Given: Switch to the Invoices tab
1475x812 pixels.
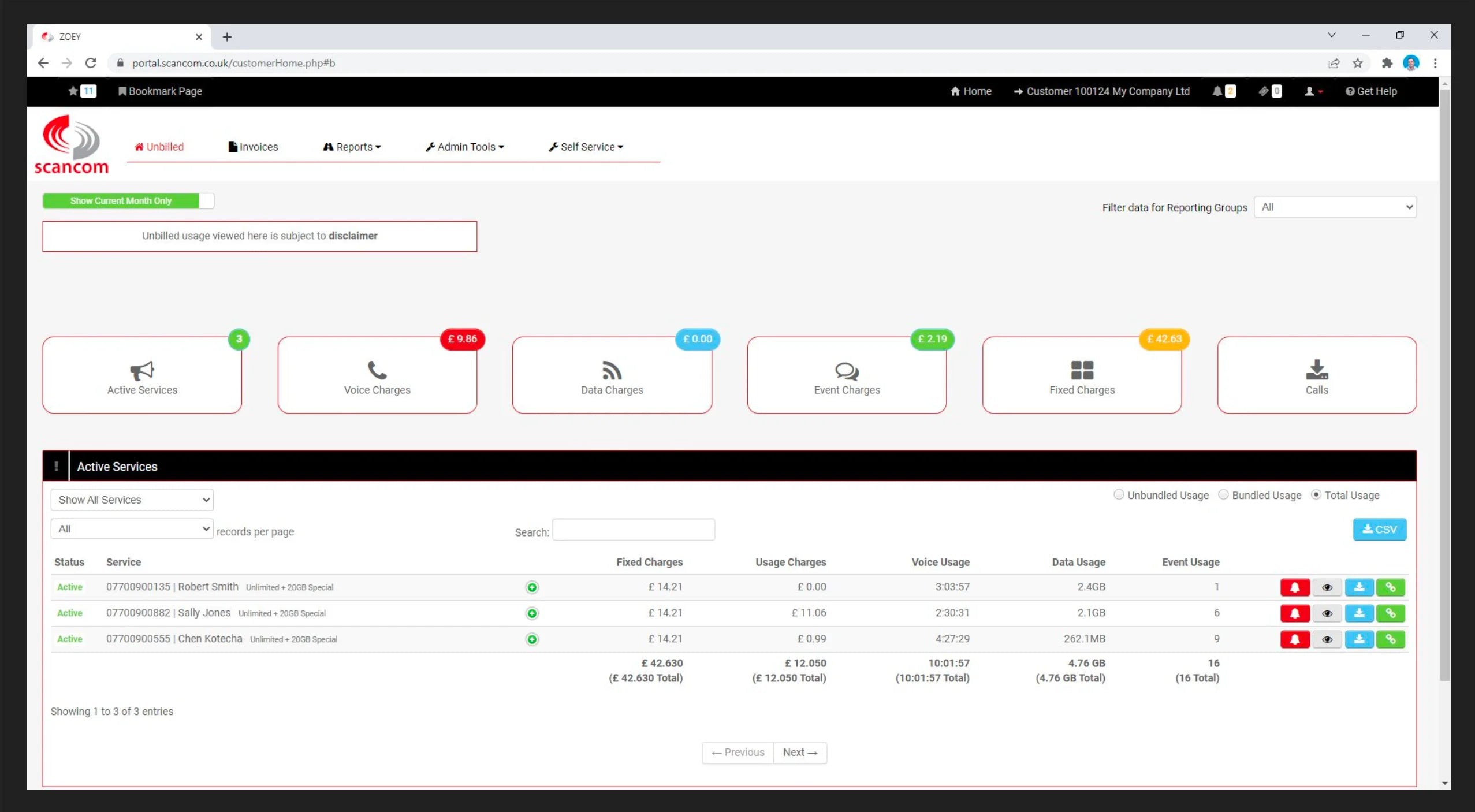Looking at the screenshot, I should pos(253,146).
